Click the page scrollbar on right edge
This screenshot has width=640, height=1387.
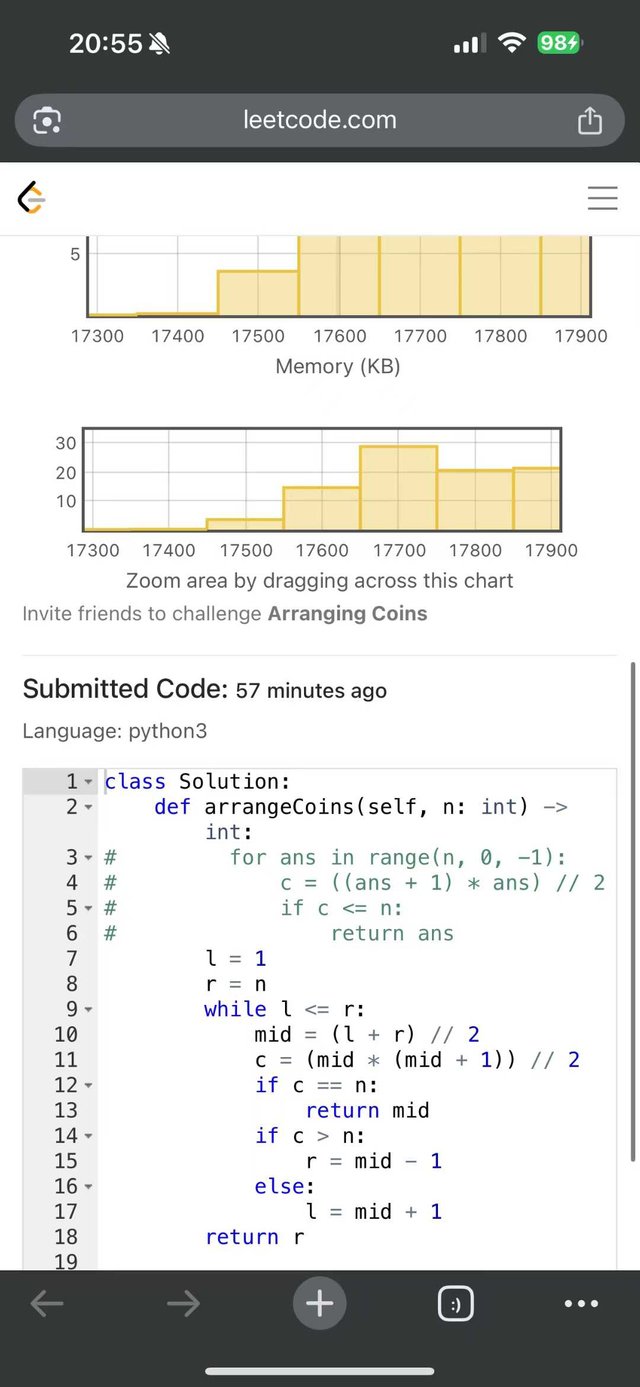tap(632, 910)
